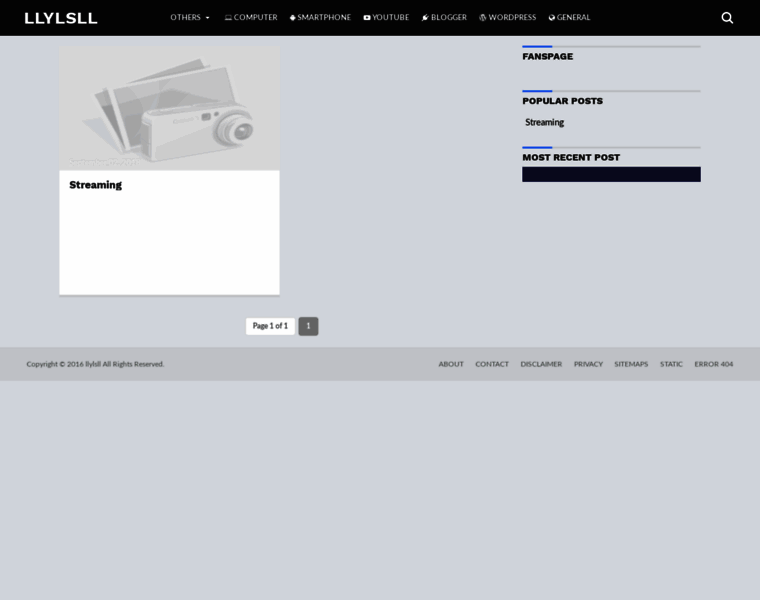Click the YouTube play icon
Viewport: 760px width, 600px height.
367,18
